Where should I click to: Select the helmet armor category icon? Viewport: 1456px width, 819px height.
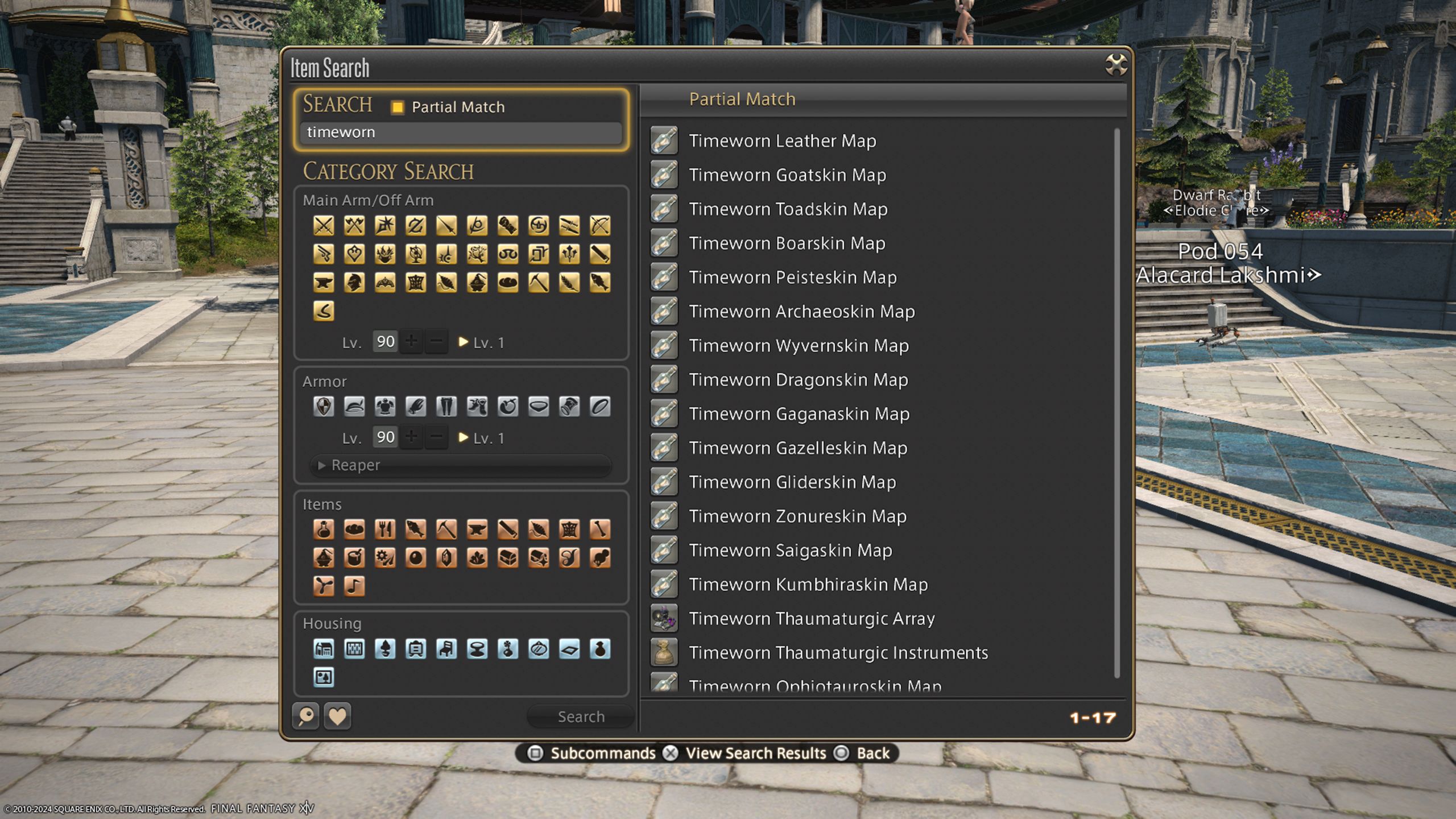(x=353, y=406)
